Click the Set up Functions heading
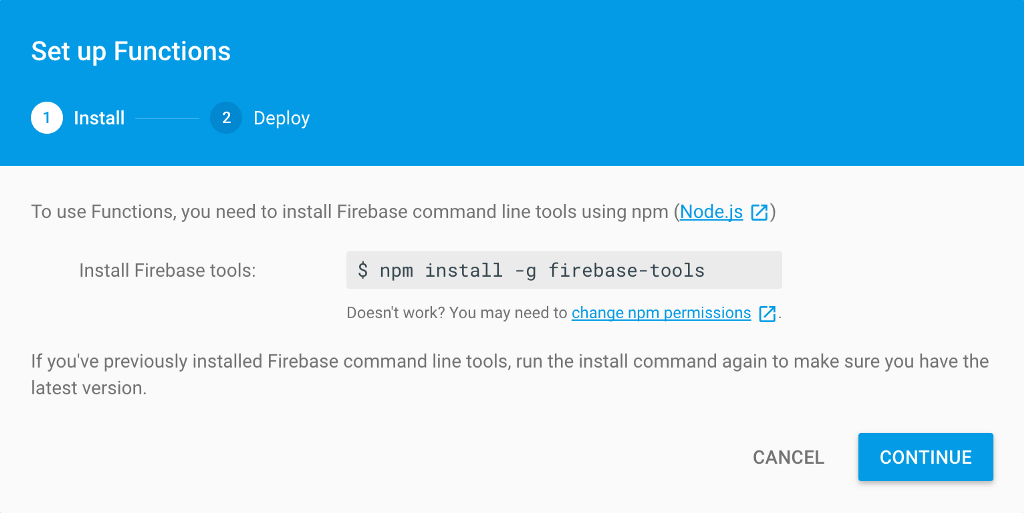 (x=131, y=52)
